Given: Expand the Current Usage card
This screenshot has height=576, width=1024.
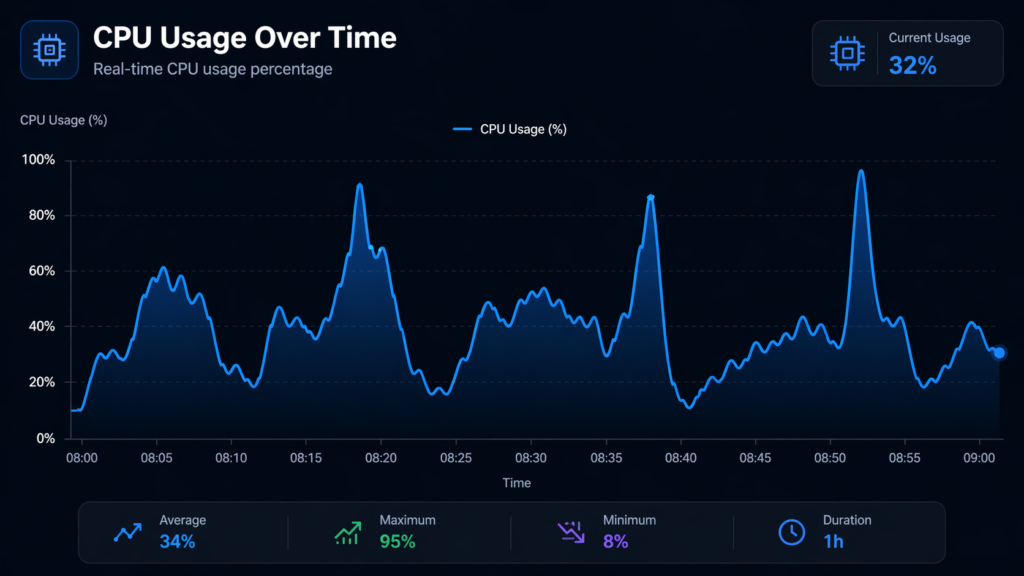Looking at the screenshot, I should (907, 53).
